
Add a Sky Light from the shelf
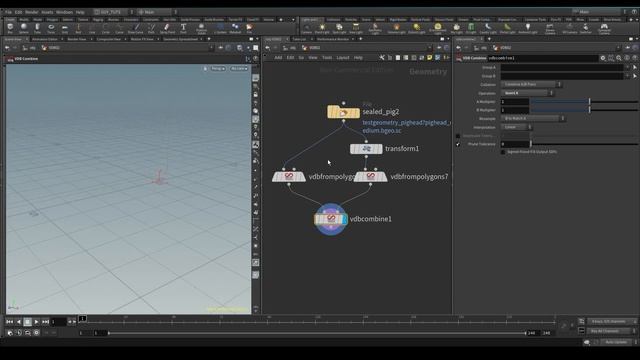click(456, 29)
